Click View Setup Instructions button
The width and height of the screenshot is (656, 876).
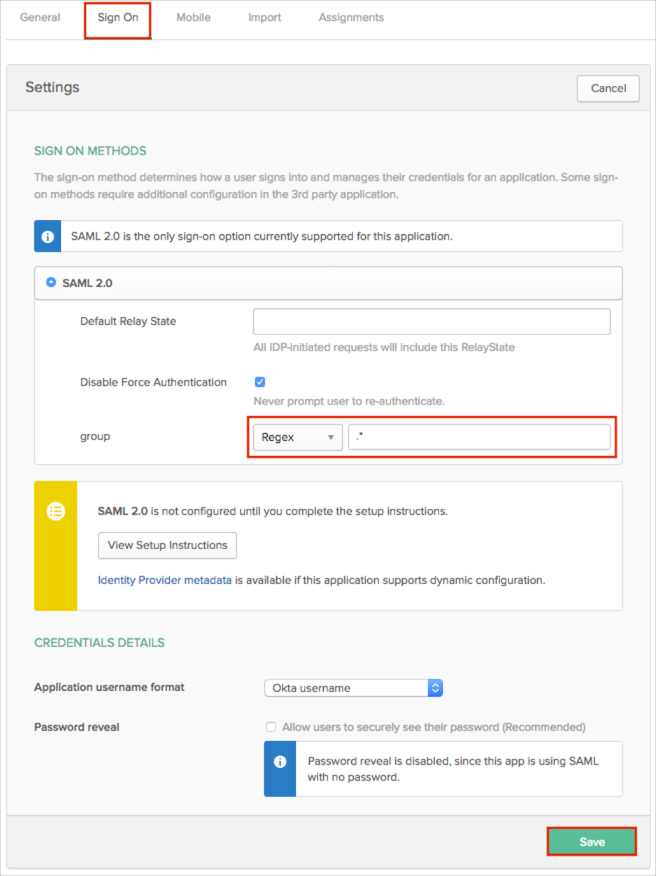[167, 545]
